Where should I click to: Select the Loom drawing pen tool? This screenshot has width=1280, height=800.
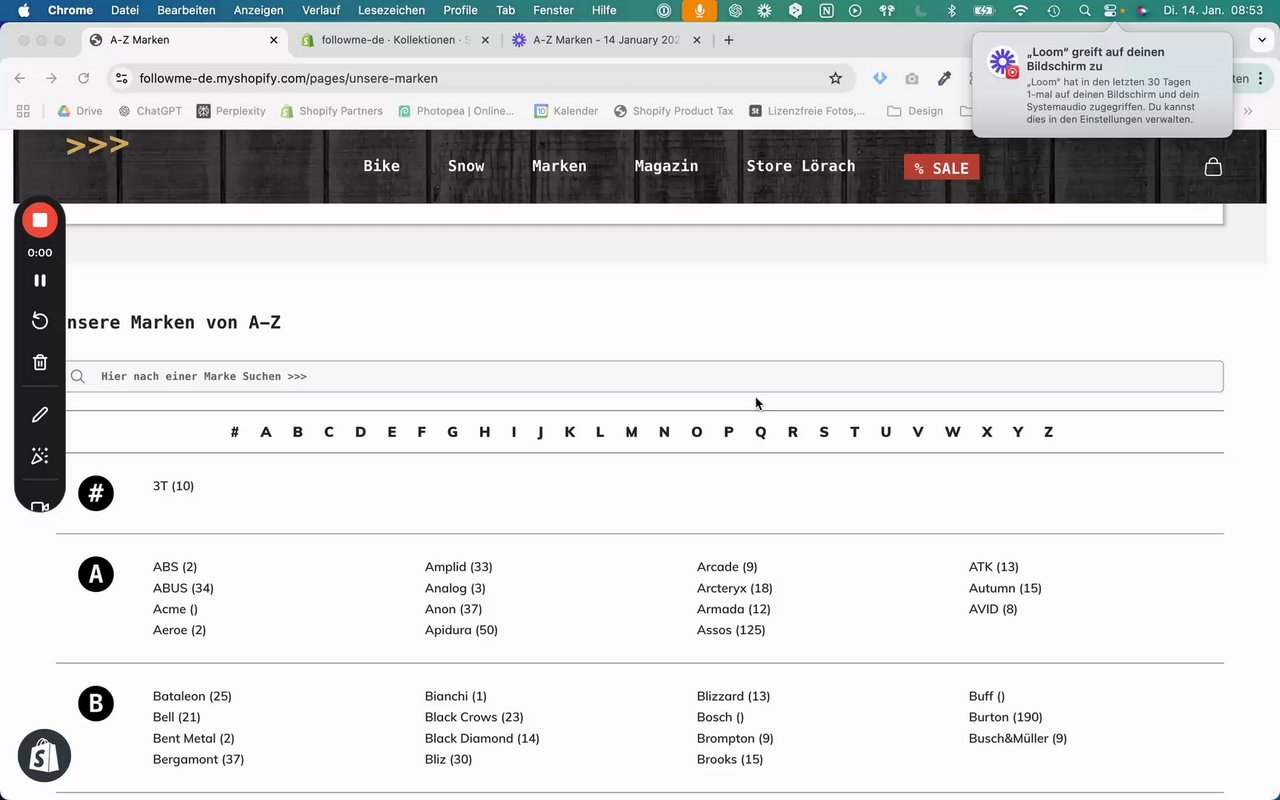(x=40, y=414)
